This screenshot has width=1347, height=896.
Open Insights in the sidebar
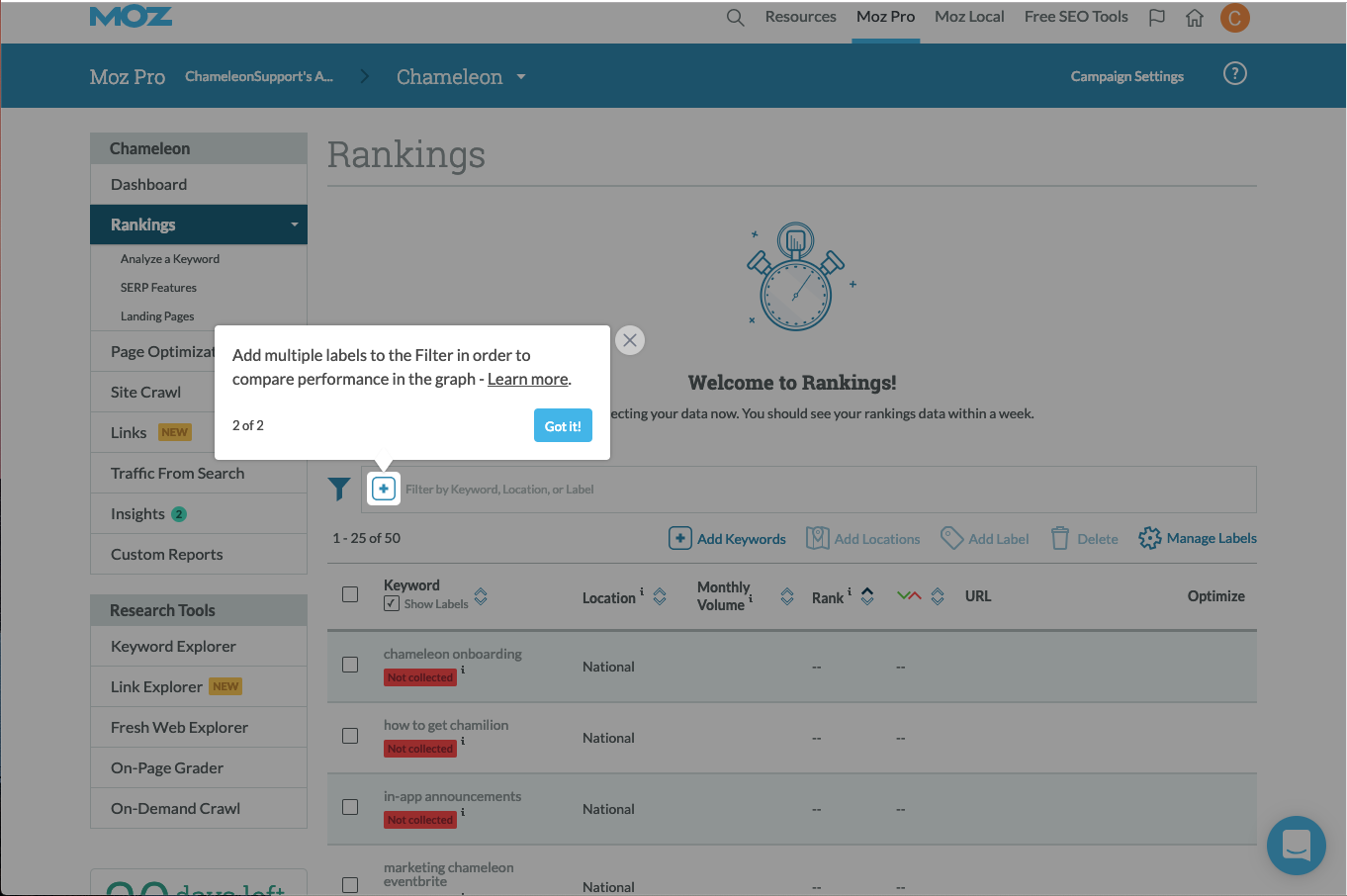coord(199,514)
